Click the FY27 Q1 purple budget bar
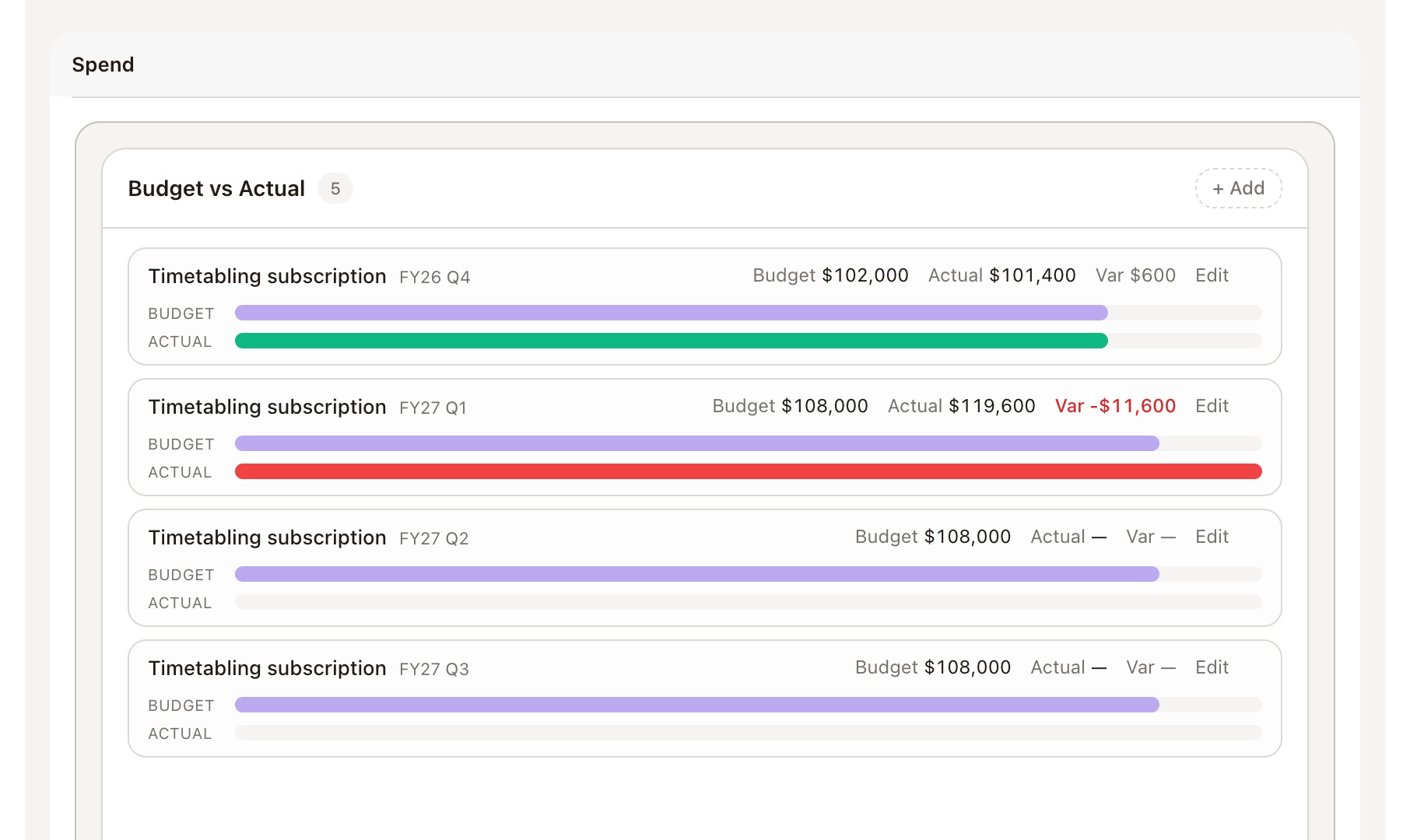The height and width of the screenshot is (840, 1410). click(696, 443)
